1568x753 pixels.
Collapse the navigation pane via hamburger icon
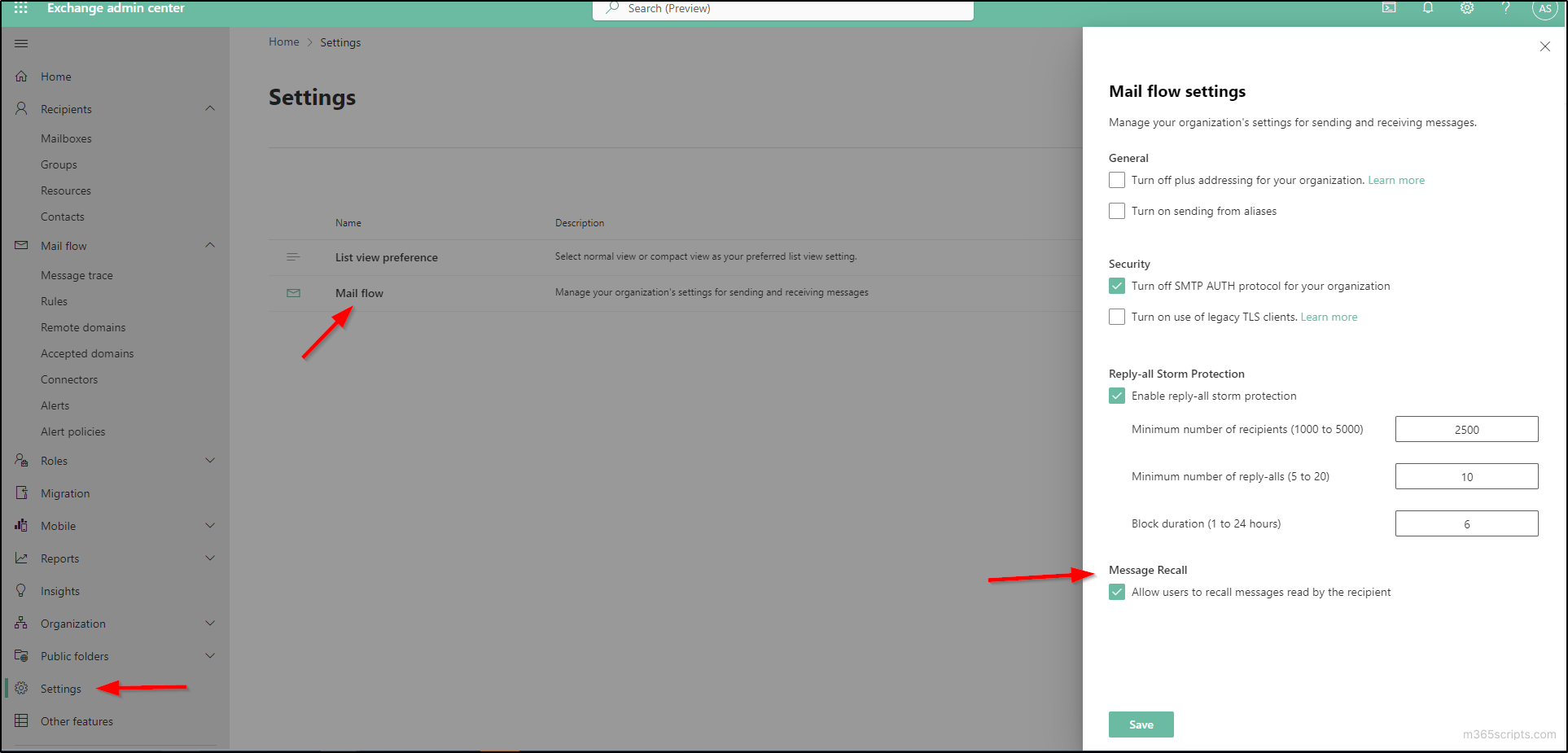click(x=21, y=42)
